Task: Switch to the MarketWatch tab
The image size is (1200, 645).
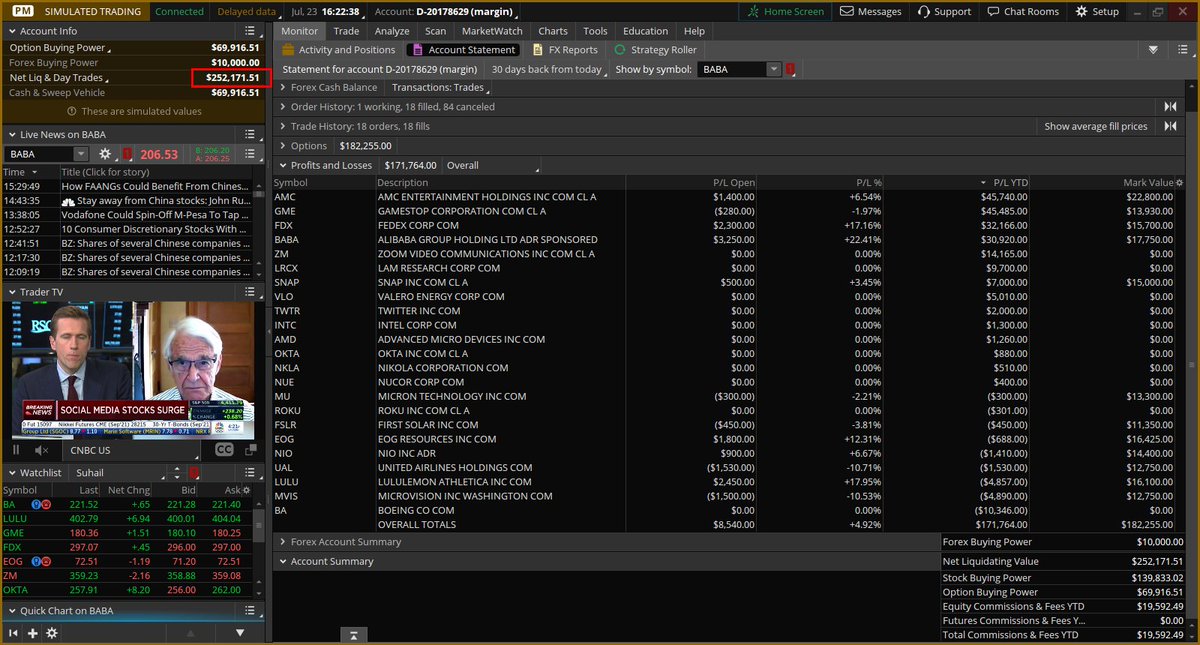Action: (x=492, y=31)
